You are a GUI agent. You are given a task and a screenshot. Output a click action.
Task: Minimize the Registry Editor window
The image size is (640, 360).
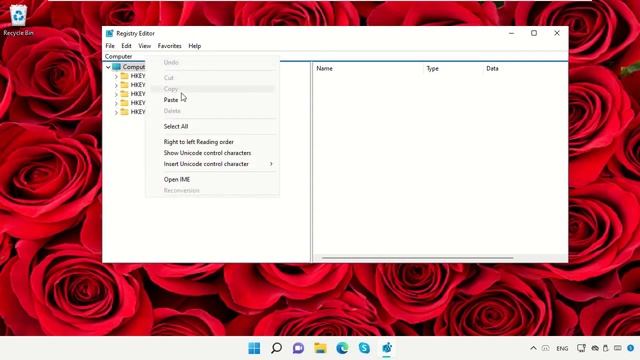tap(511, 33)
